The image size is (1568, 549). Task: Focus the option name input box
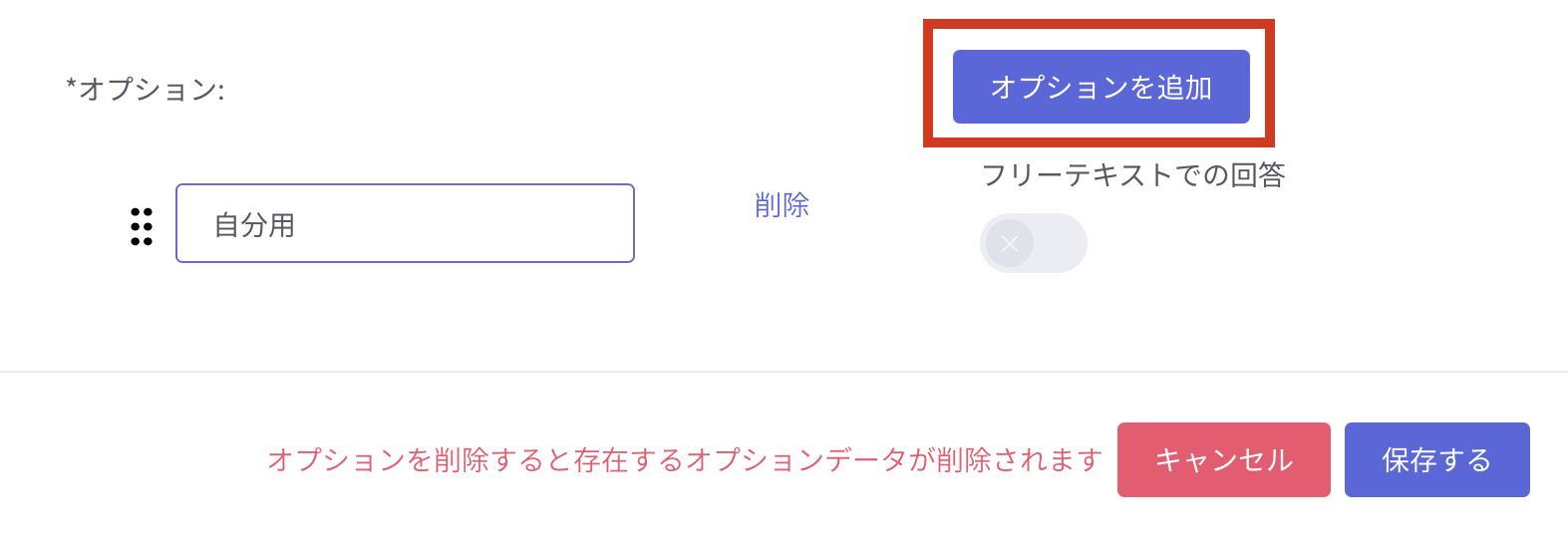coord(405,224)
